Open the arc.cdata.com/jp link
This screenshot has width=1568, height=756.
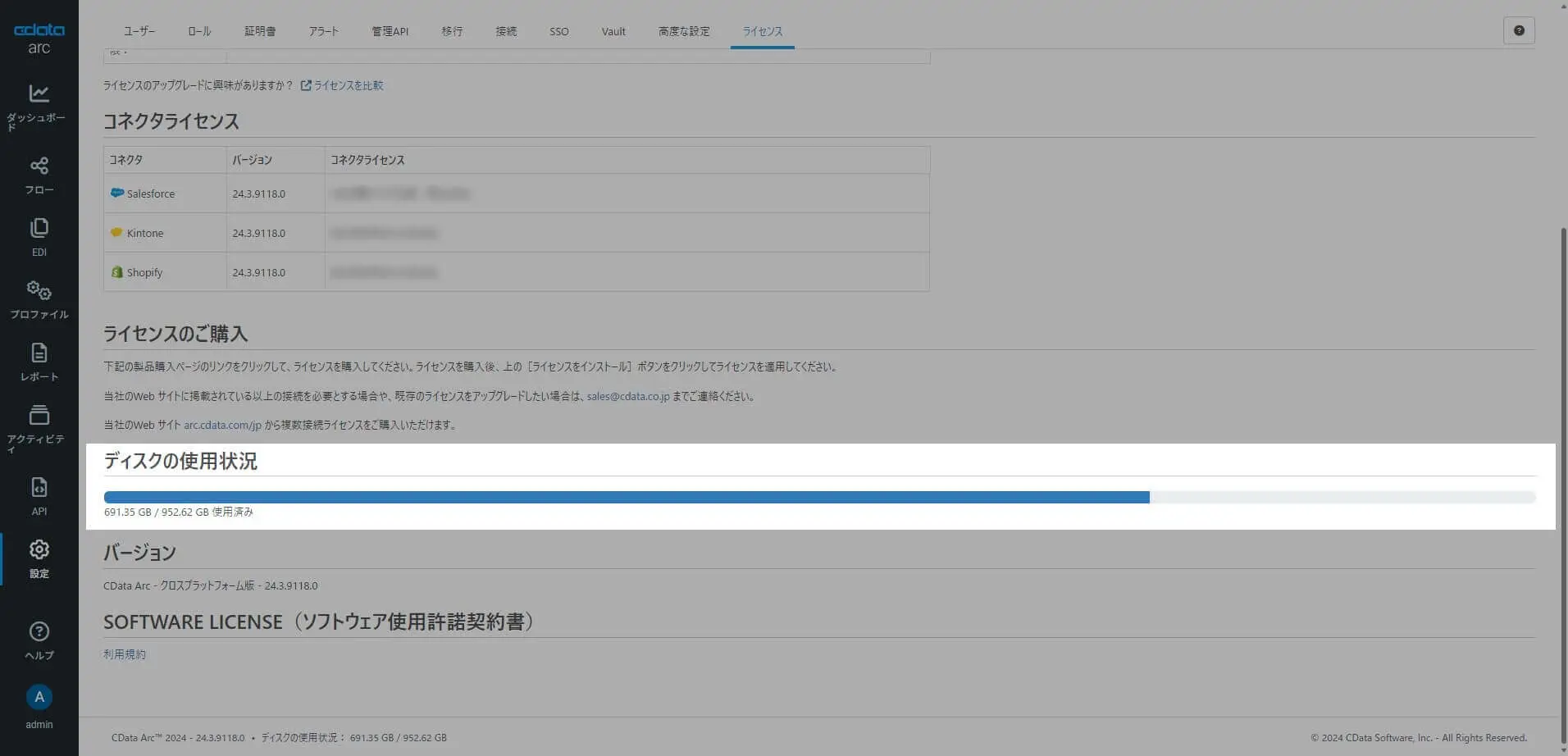point(222,425)
